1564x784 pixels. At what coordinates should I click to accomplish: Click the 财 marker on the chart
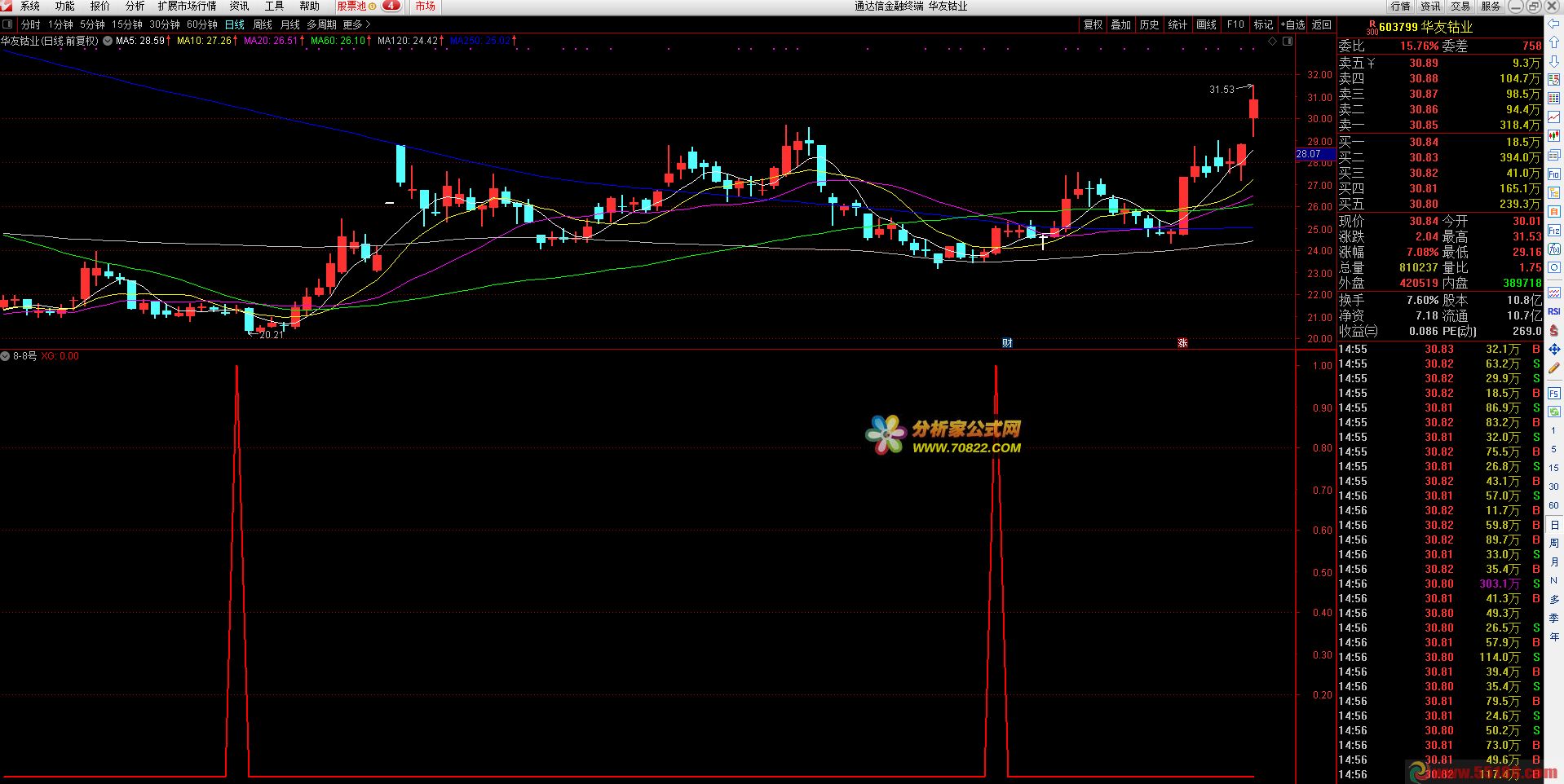pos(1007,343)
